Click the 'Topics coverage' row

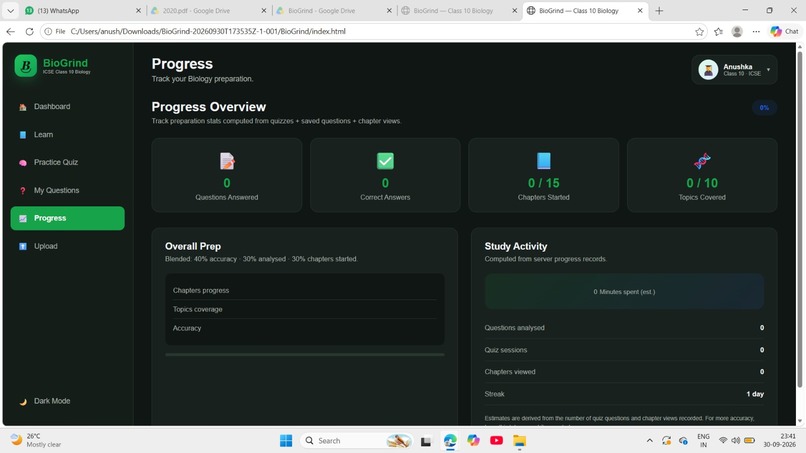tap(304, 310)
